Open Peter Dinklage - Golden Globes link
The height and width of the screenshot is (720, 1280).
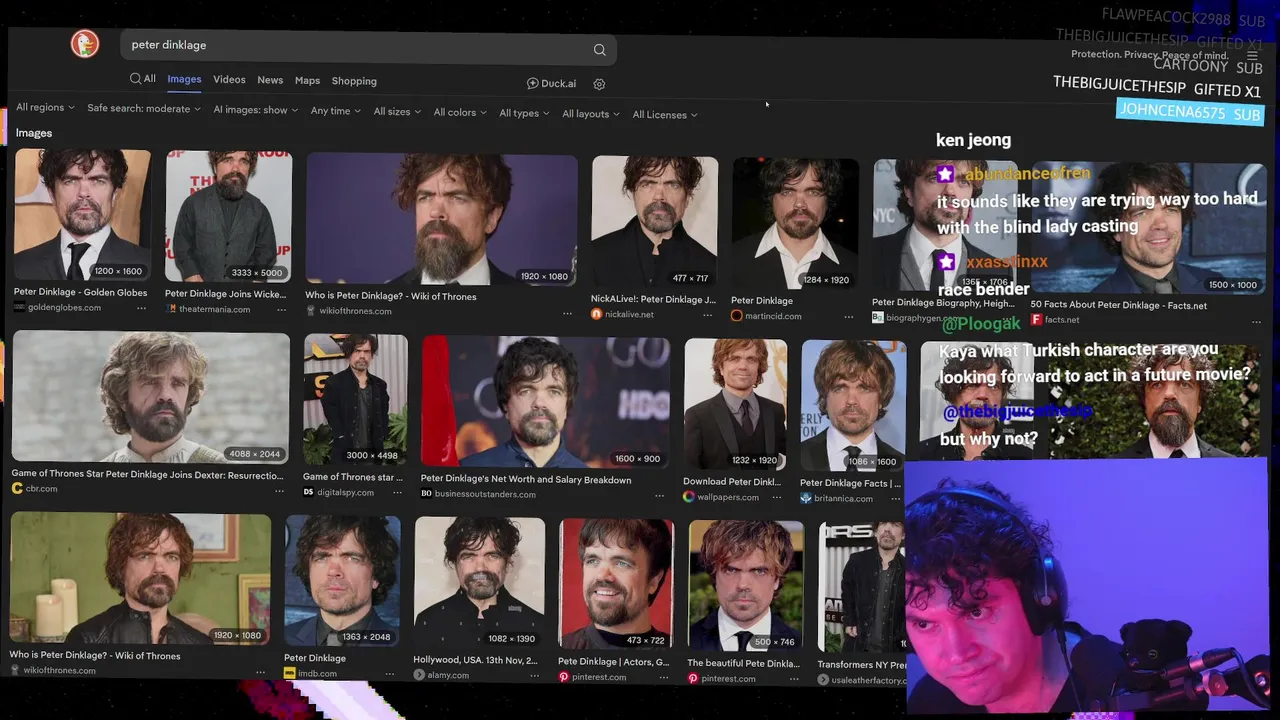click(80, 293)
